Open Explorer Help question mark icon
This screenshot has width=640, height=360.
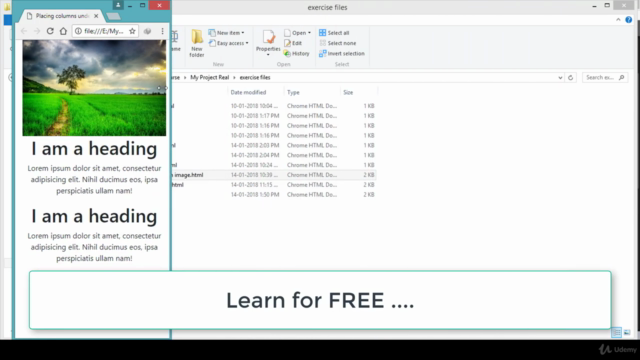pyautogui.click(x=629, y=20)
